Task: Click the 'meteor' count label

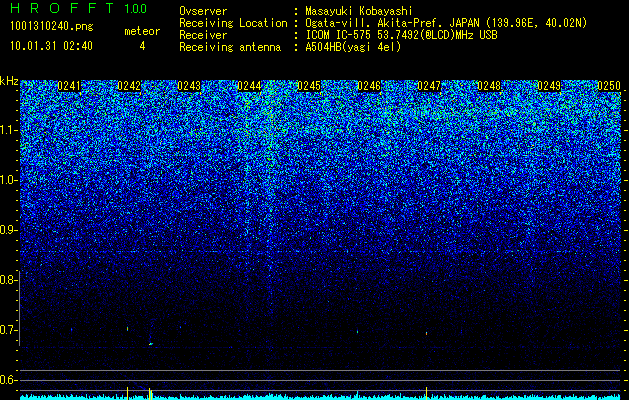Action: click(x=142, y=31)
